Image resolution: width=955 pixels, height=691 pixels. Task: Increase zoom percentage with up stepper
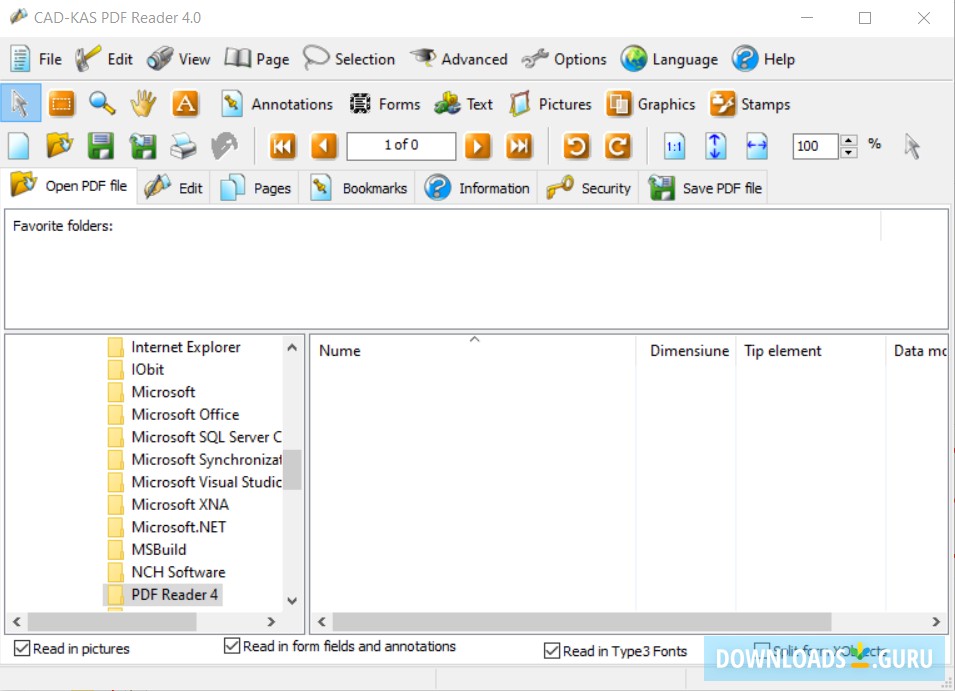click(x=849, y=140)
